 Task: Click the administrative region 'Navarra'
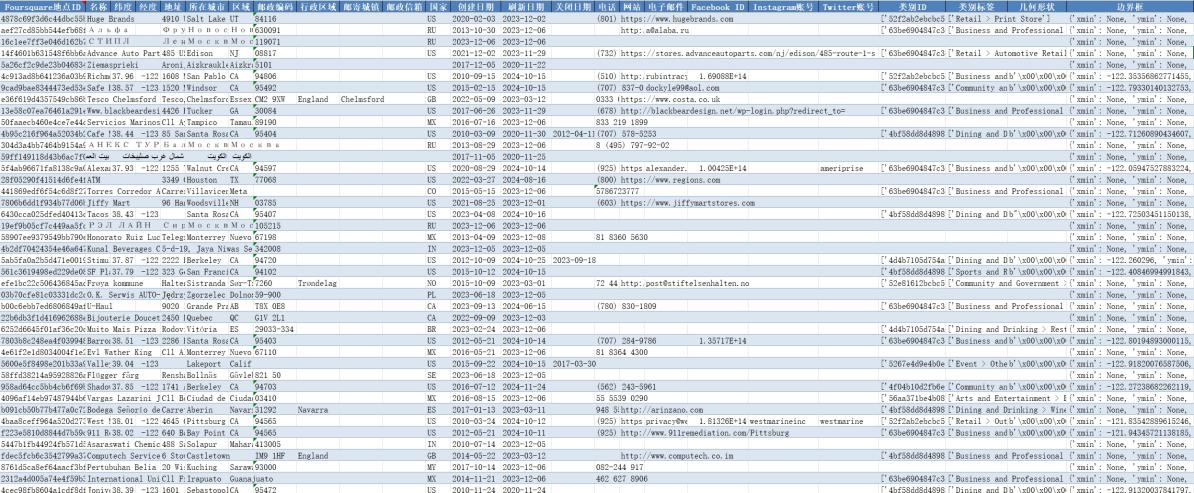[x=313, y=409]
